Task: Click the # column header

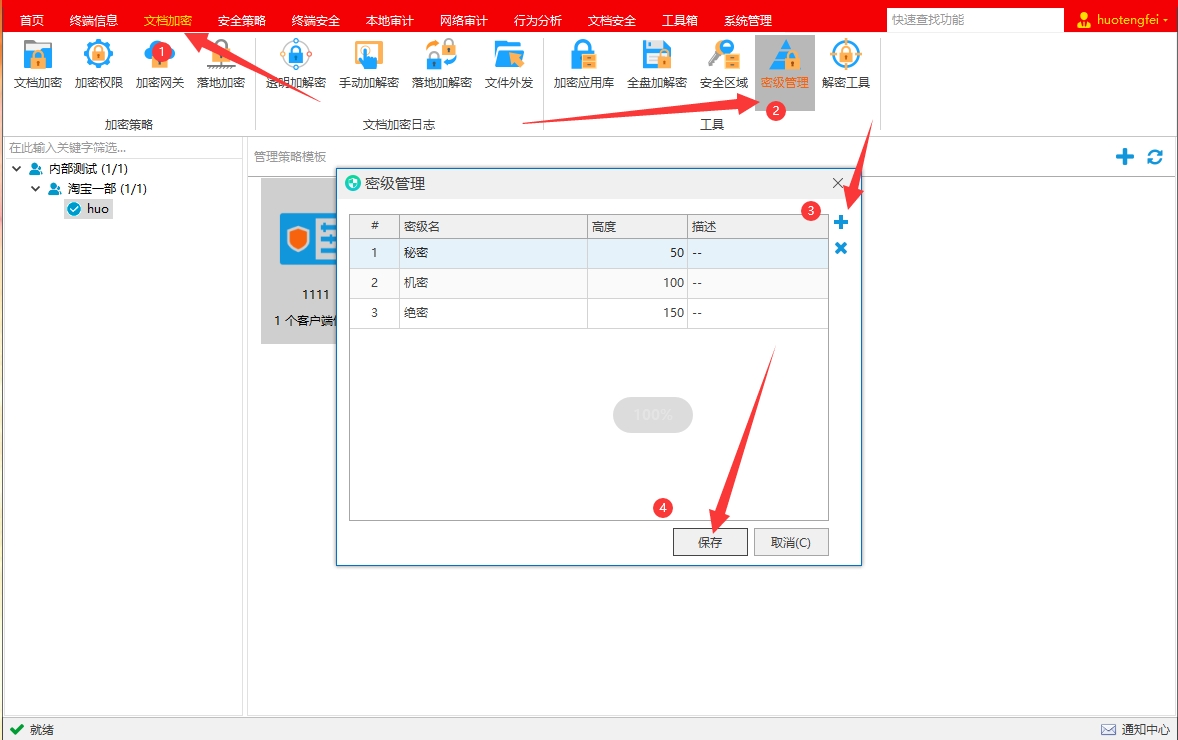Action: click(375, 226)
